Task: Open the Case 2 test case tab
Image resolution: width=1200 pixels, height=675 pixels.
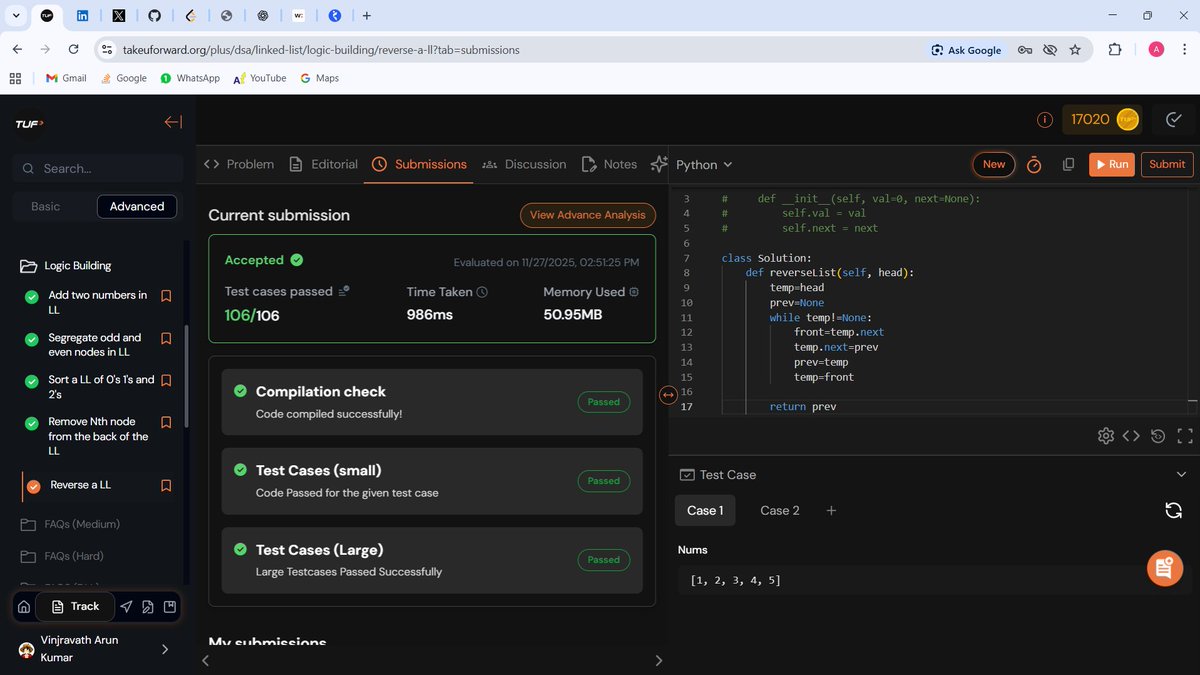Action: [x=779, y=510]
